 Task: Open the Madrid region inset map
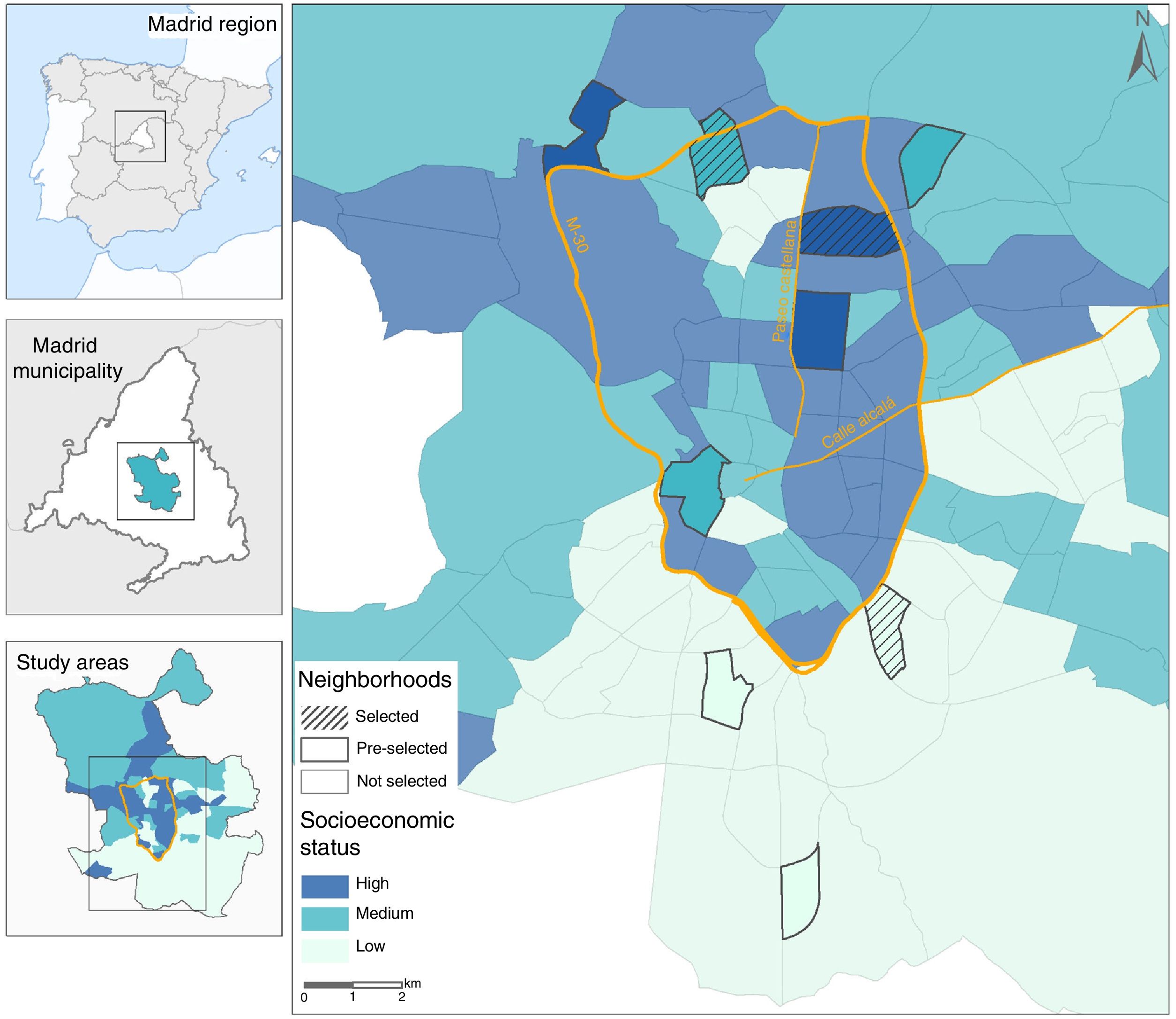coord(144,151)
